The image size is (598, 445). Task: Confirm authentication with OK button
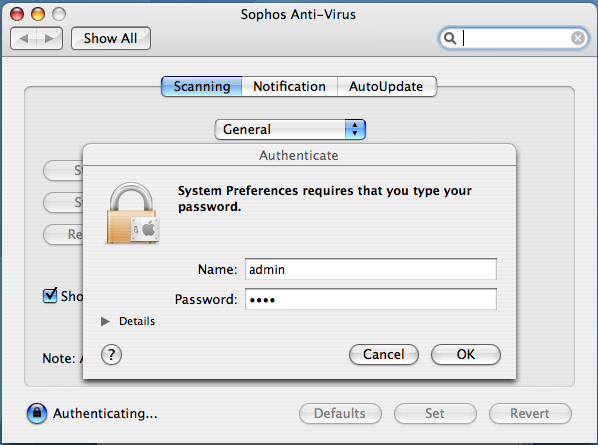(x=466, y=355)
